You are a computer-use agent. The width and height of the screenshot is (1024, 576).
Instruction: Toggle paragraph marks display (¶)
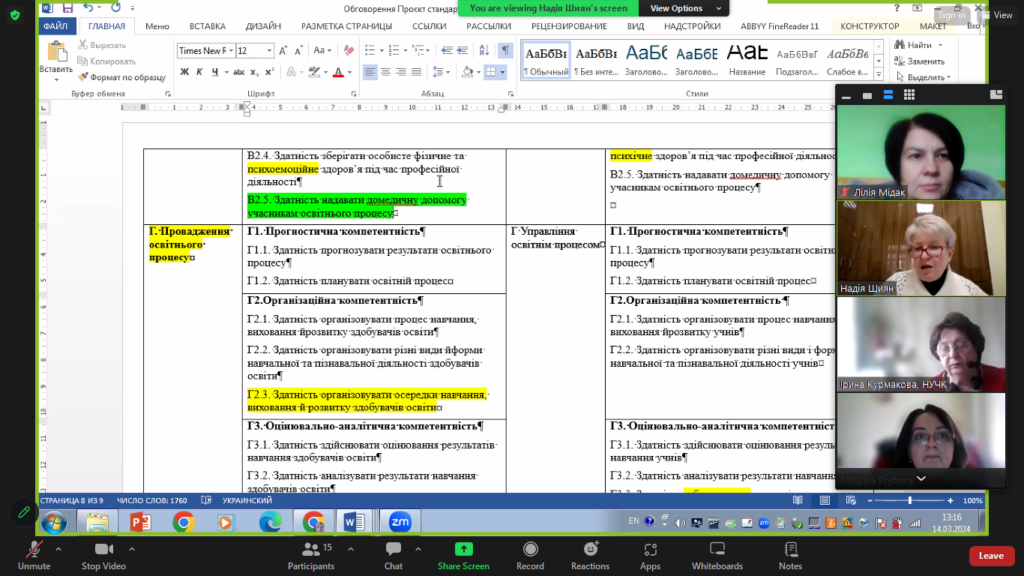(504, 50)
